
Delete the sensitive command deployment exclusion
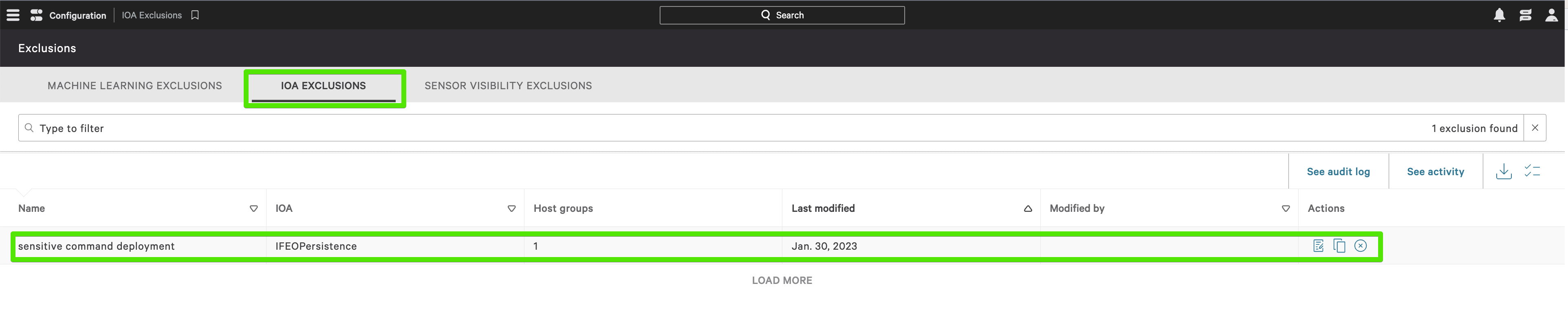[1361, 246]
